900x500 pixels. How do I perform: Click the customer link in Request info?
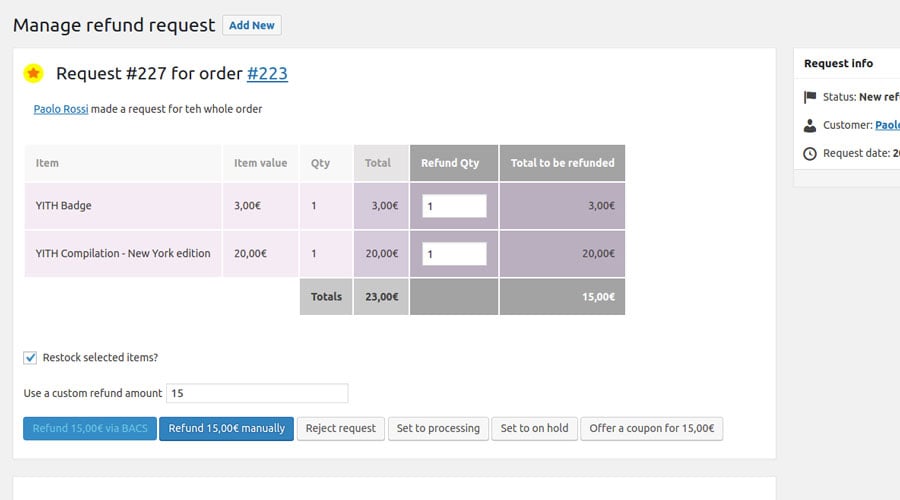click(887, 126)
